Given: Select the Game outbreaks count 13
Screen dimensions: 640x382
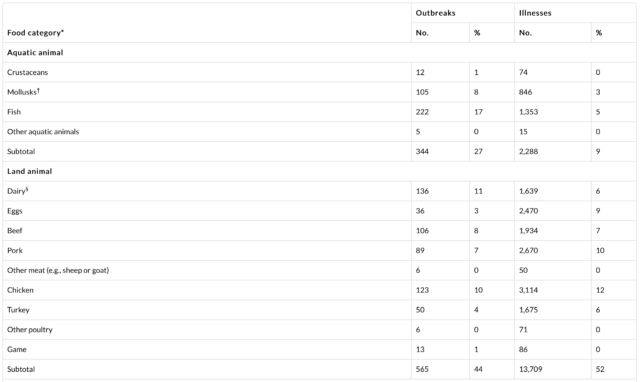Looking at the screenshot, I should pyautogui.click(x=420, y=349).
